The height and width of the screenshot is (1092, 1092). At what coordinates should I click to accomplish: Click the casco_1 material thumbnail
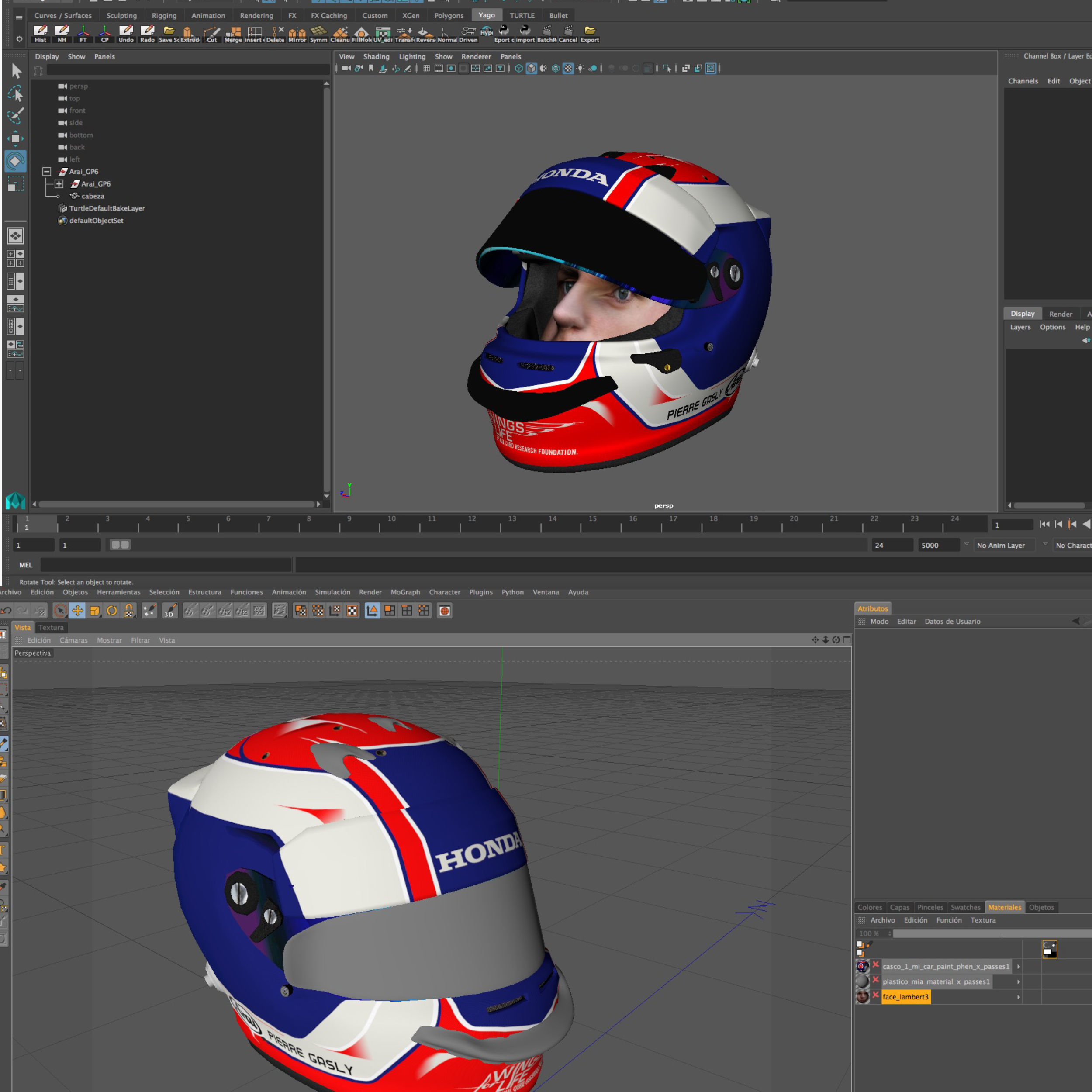(863, 967)
